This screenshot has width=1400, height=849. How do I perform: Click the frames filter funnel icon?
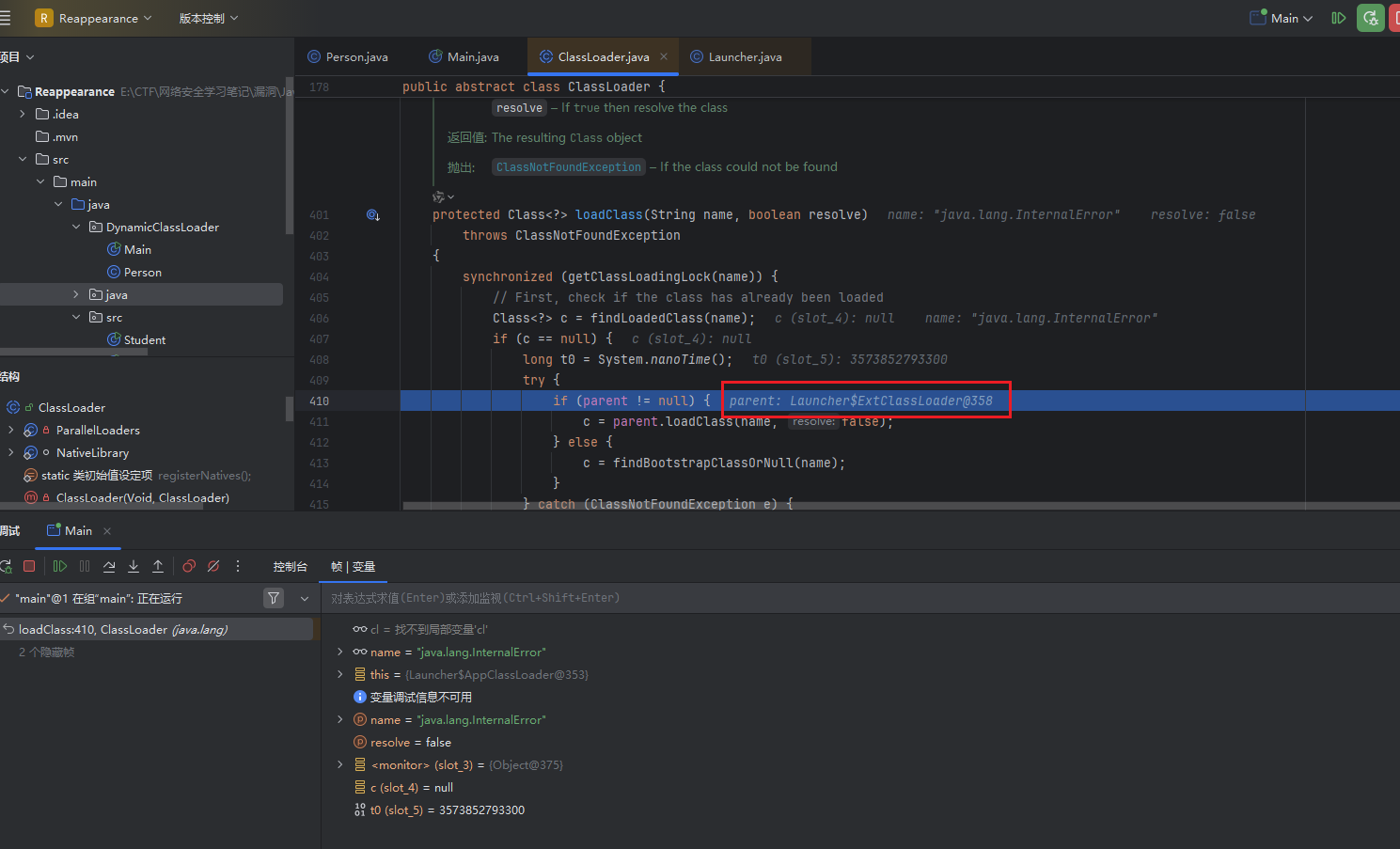pyautogui.click(x=274, y=598)
